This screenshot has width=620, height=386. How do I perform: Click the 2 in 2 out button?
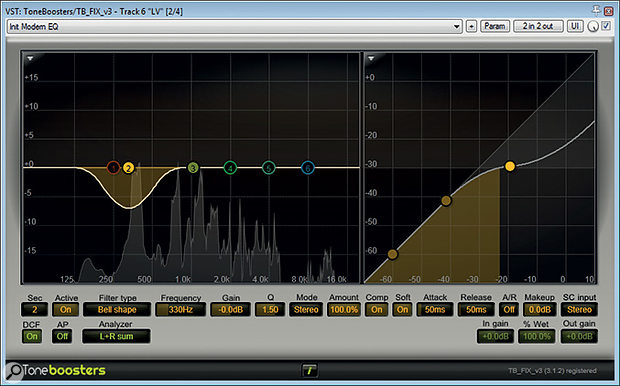pos(538,26)
